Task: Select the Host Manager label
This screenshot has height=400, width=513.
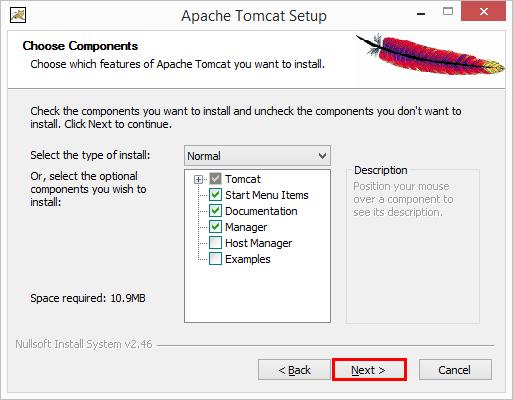Action: tap(259, 243)
